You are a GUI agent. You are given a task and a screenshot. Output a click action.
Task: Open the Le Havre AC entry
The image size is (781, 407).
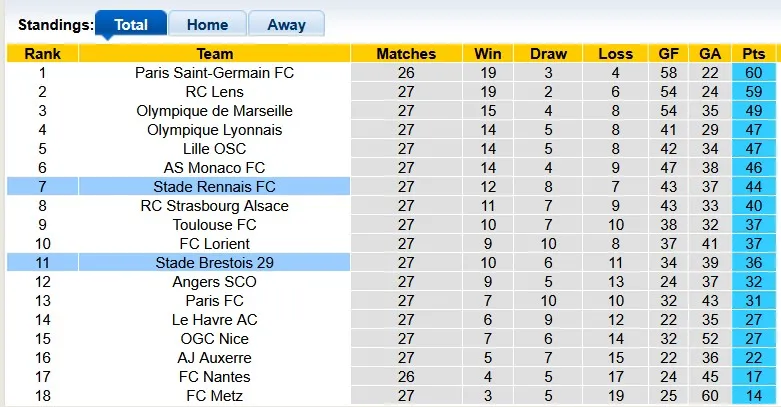point(214,320)
